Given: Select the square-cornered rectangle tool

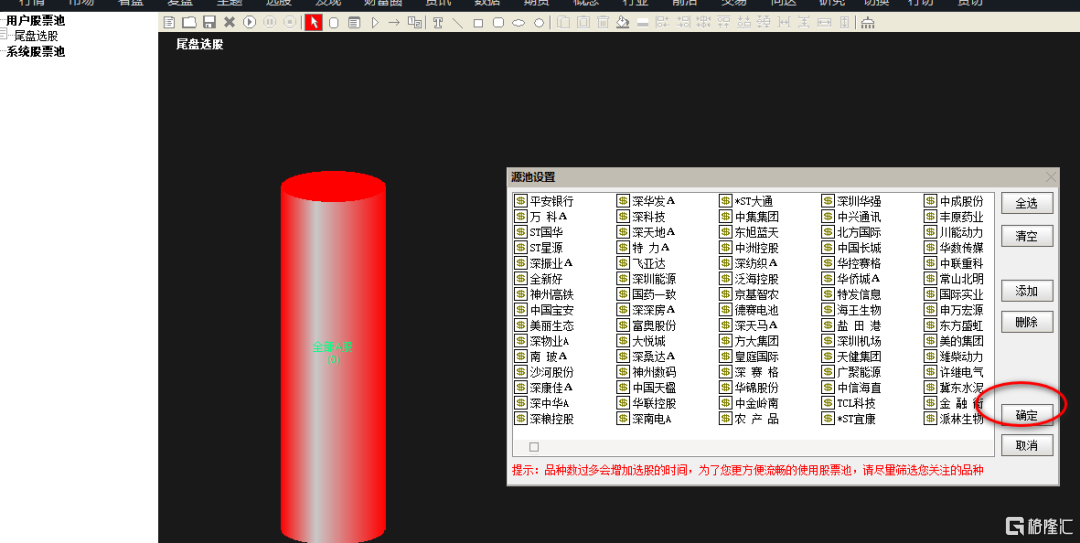Looking at the screenshot, I should 478,23.
